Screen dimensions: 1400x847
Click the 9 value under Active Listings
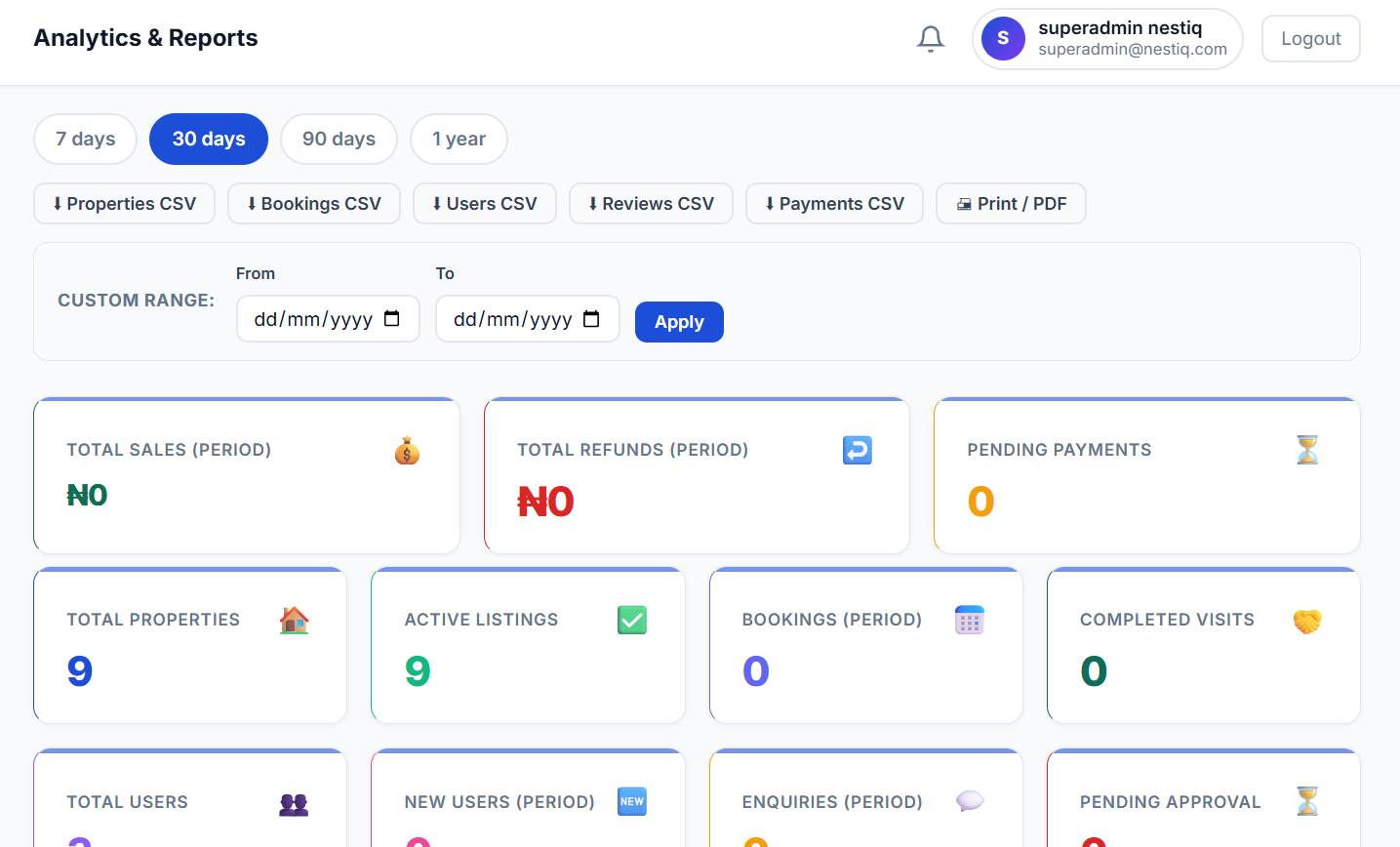coord(418,671)
